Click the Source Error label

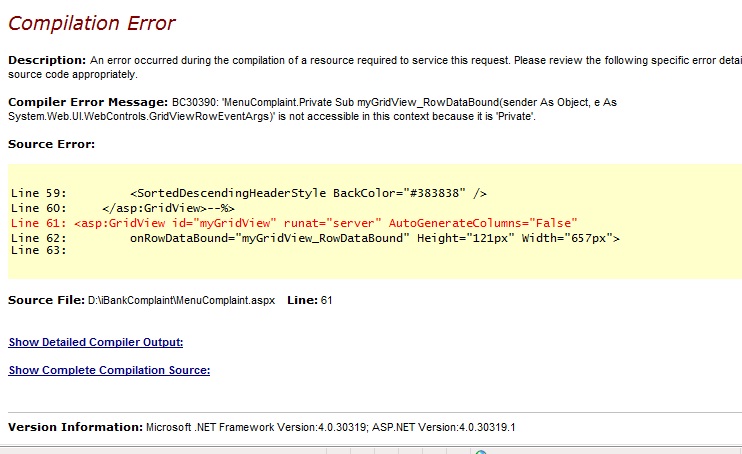pyautogui.click(x=51, y=144)
